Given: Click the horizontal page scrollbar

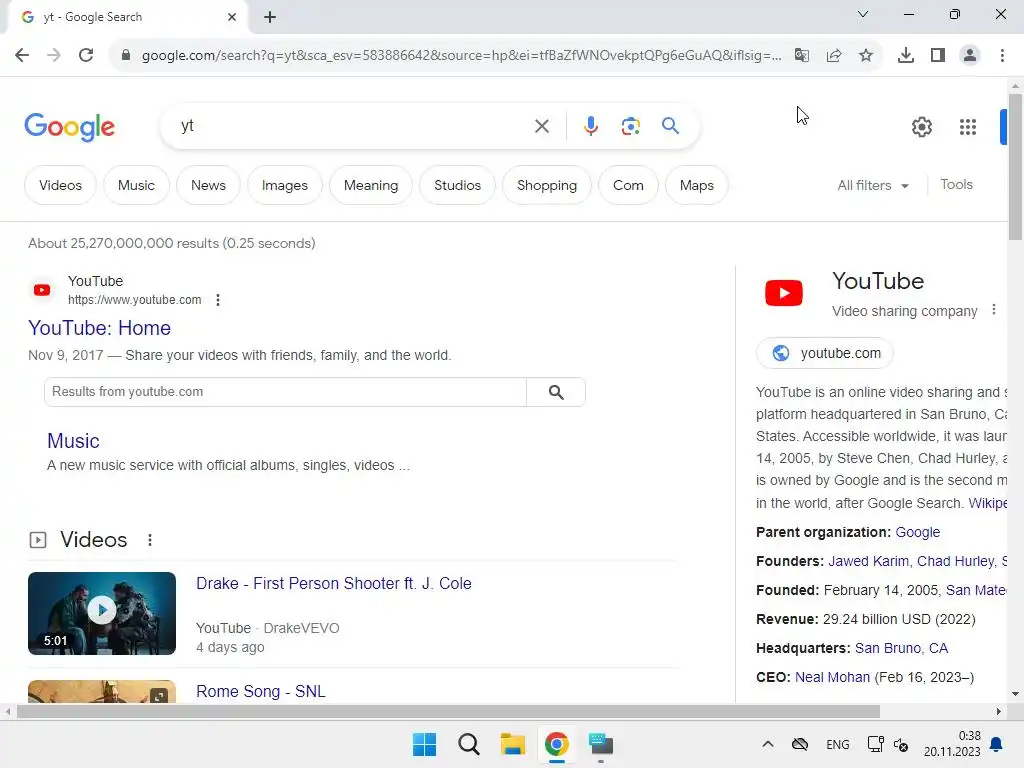Looking at the screenshot, I should (448, 712).
